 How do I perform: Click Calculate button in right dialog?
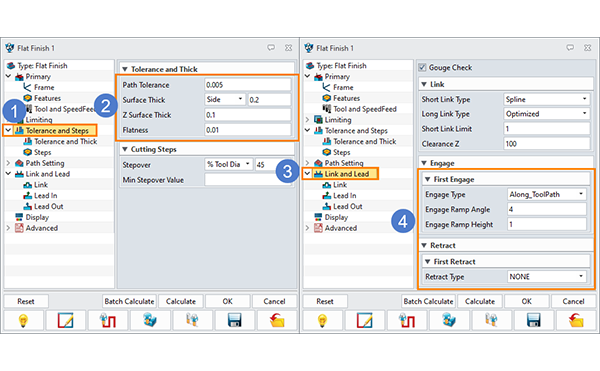480,301
